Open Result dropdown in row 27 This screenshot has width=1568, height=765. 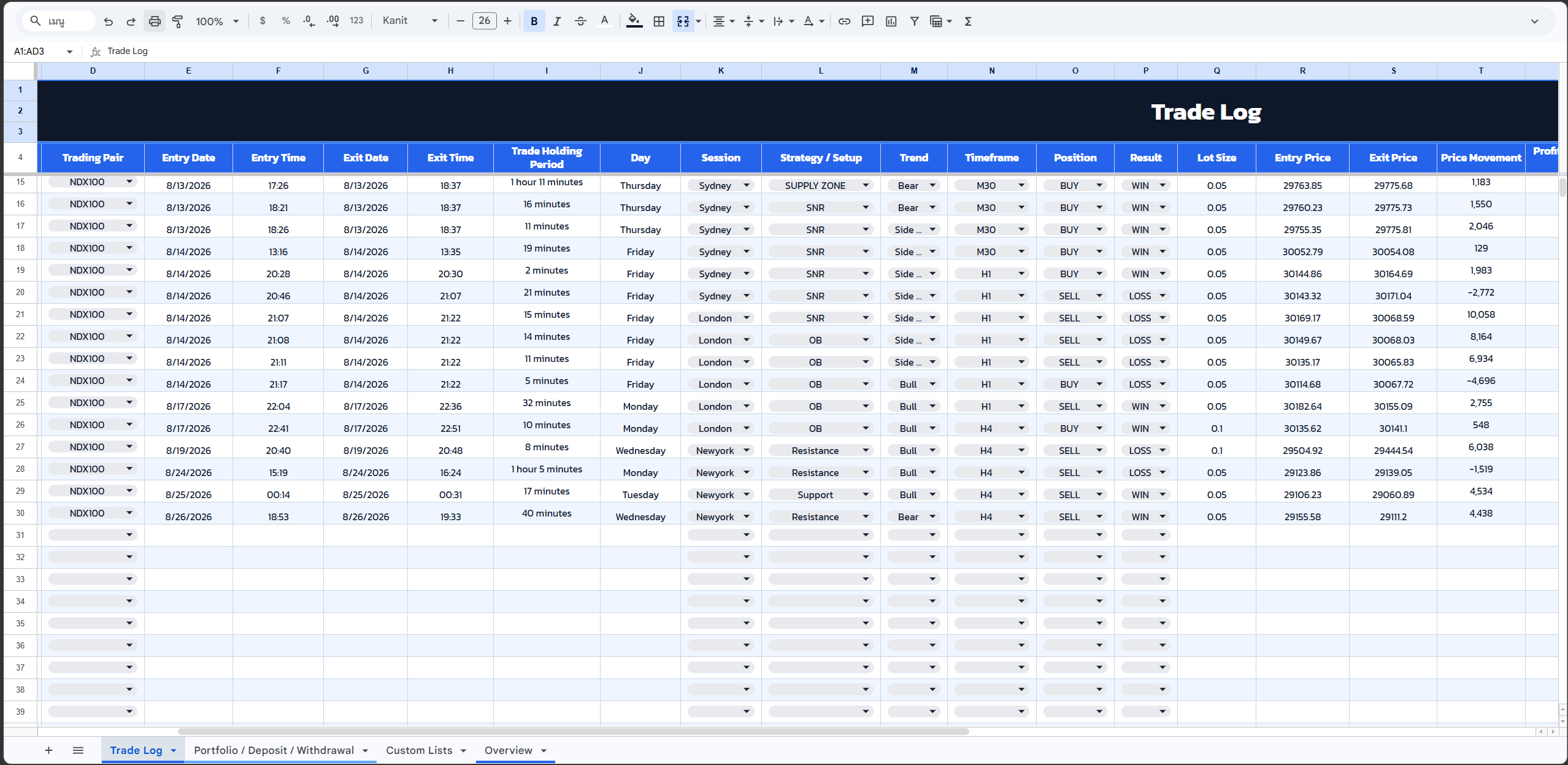(1163, 450)
